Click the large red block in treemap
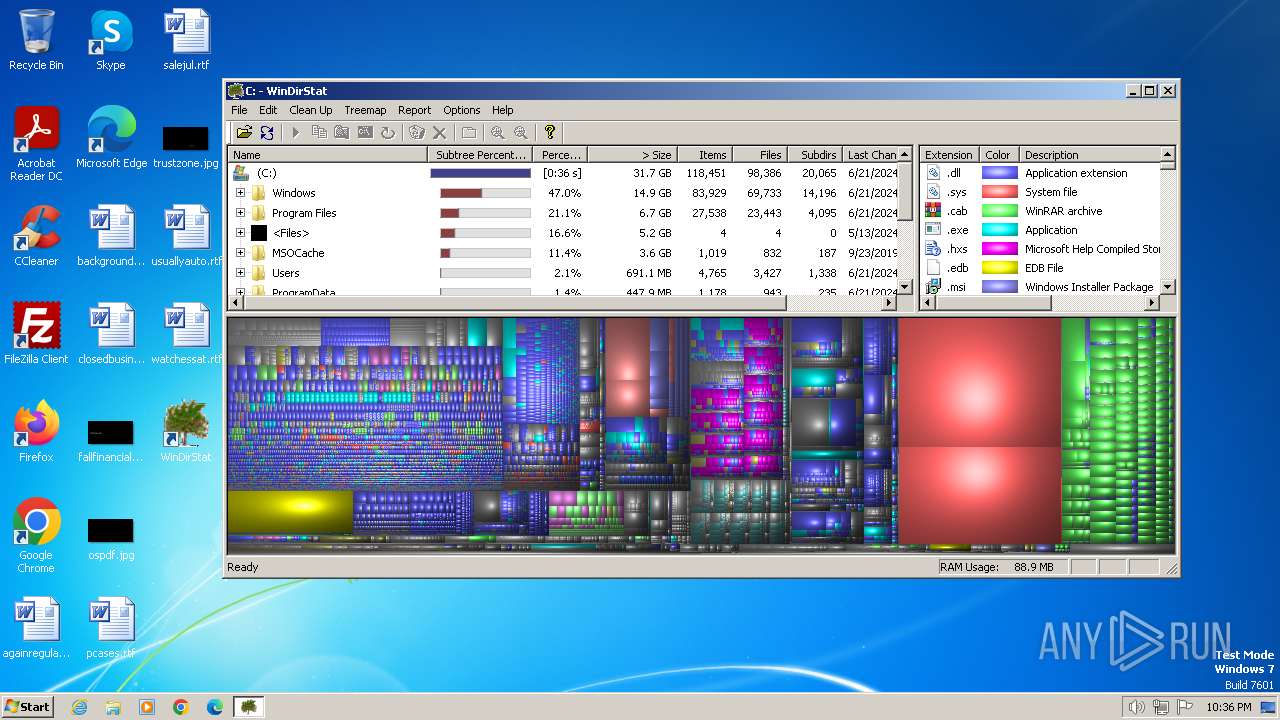 979,430
